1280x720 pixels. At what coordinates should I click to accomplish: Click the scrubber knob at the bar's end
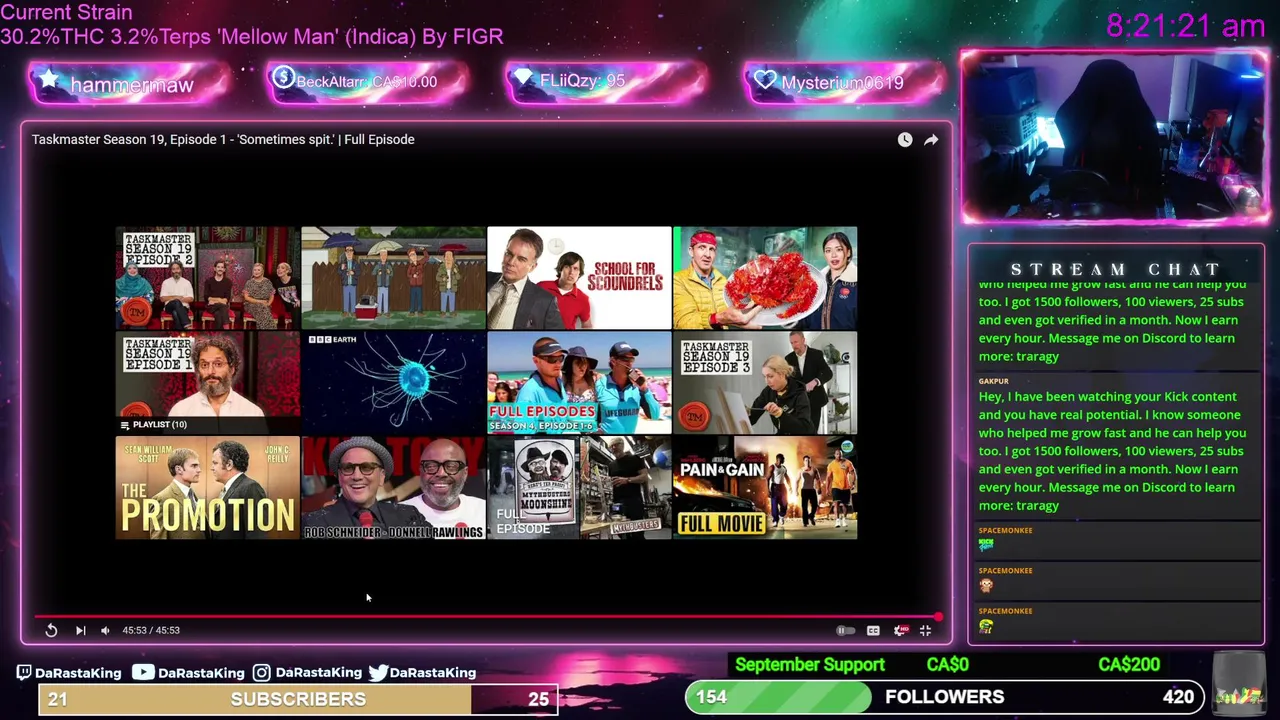(938, 617)
